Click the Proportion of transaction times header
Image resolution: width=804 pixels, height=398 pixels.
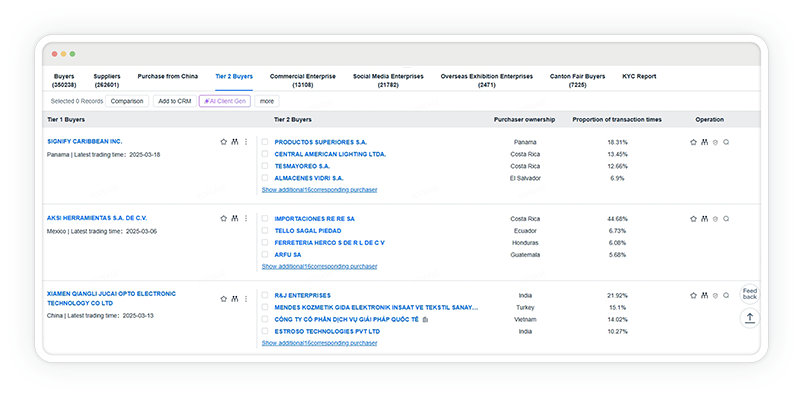click(x=617, y=120)
